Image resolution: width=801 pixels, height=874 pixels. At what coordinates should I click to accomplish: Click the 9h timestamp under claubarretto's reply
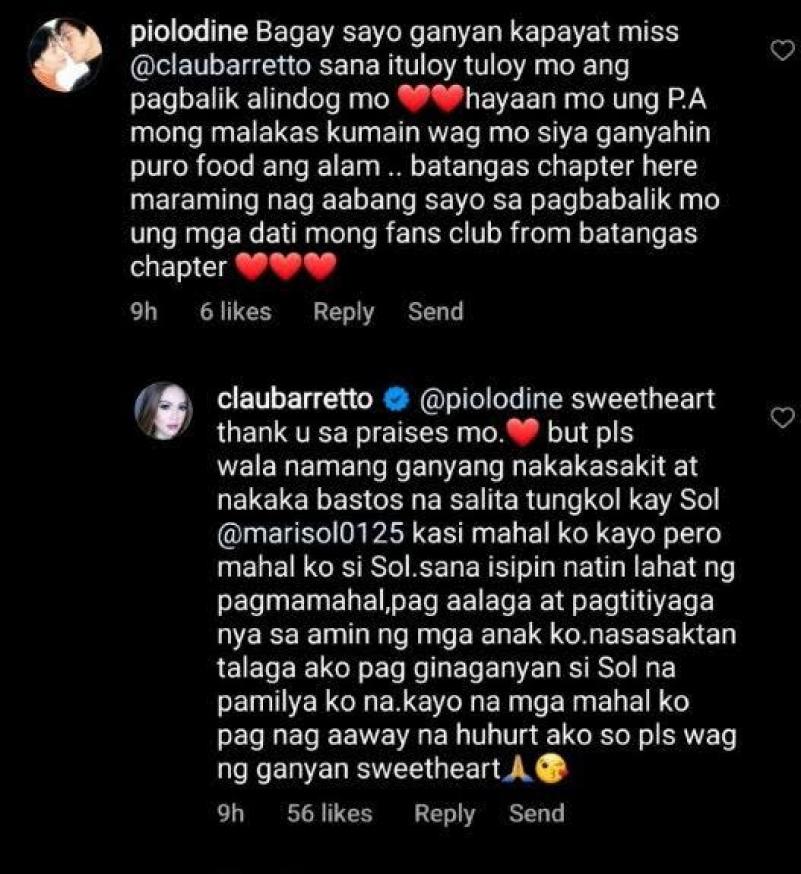coord(231,813)
